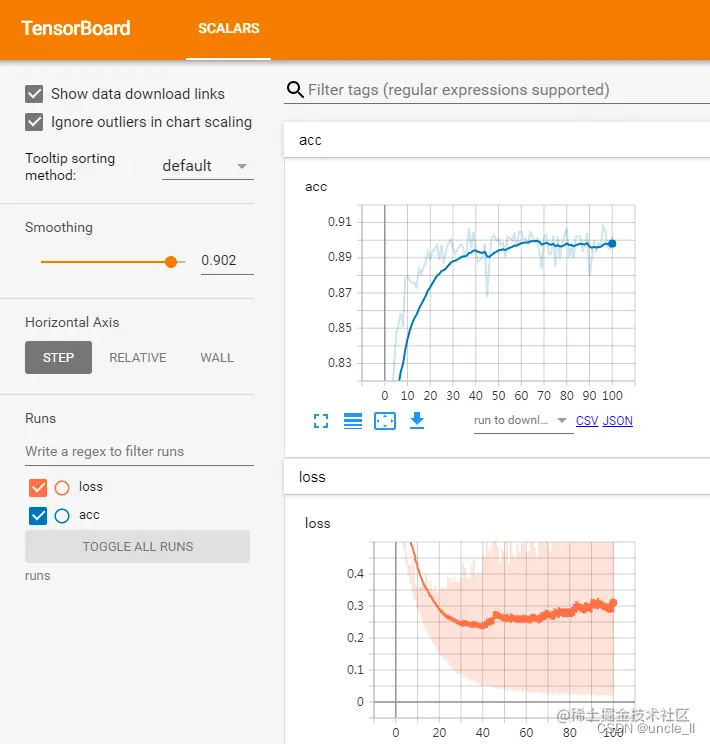Viewport: 710px width, 744px height.
Task: Fit domain to data icon under acc chart
Action: coord(385,421)
